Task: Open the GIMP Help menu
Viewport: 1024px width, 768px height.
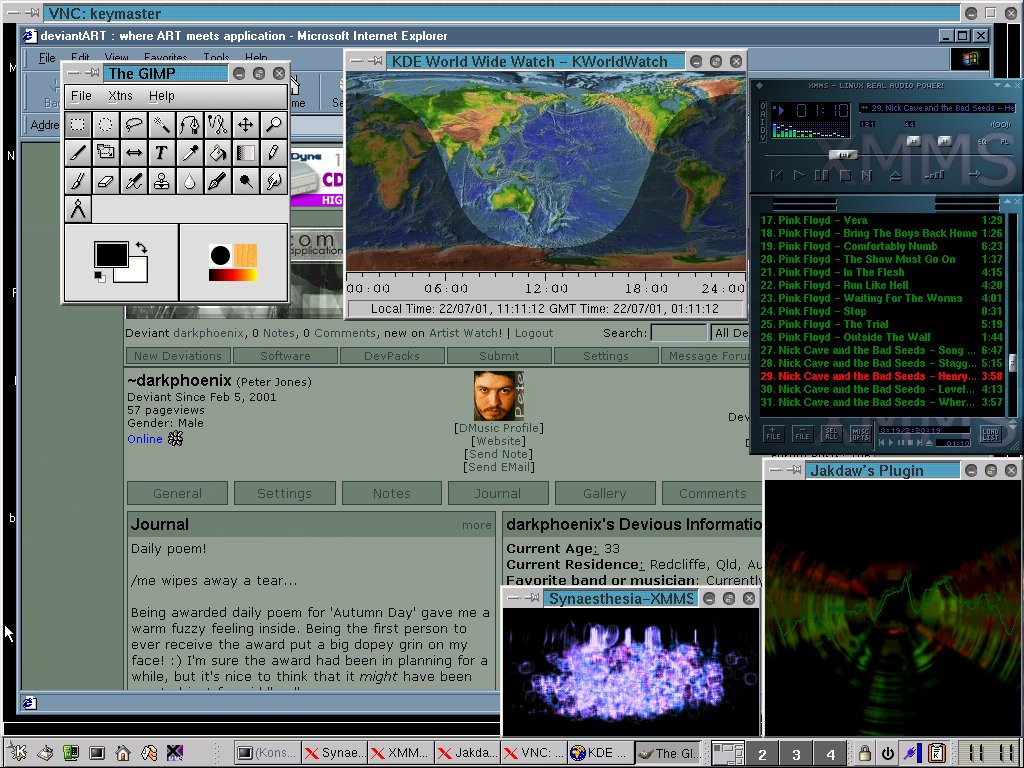Action: pos(161,96)
